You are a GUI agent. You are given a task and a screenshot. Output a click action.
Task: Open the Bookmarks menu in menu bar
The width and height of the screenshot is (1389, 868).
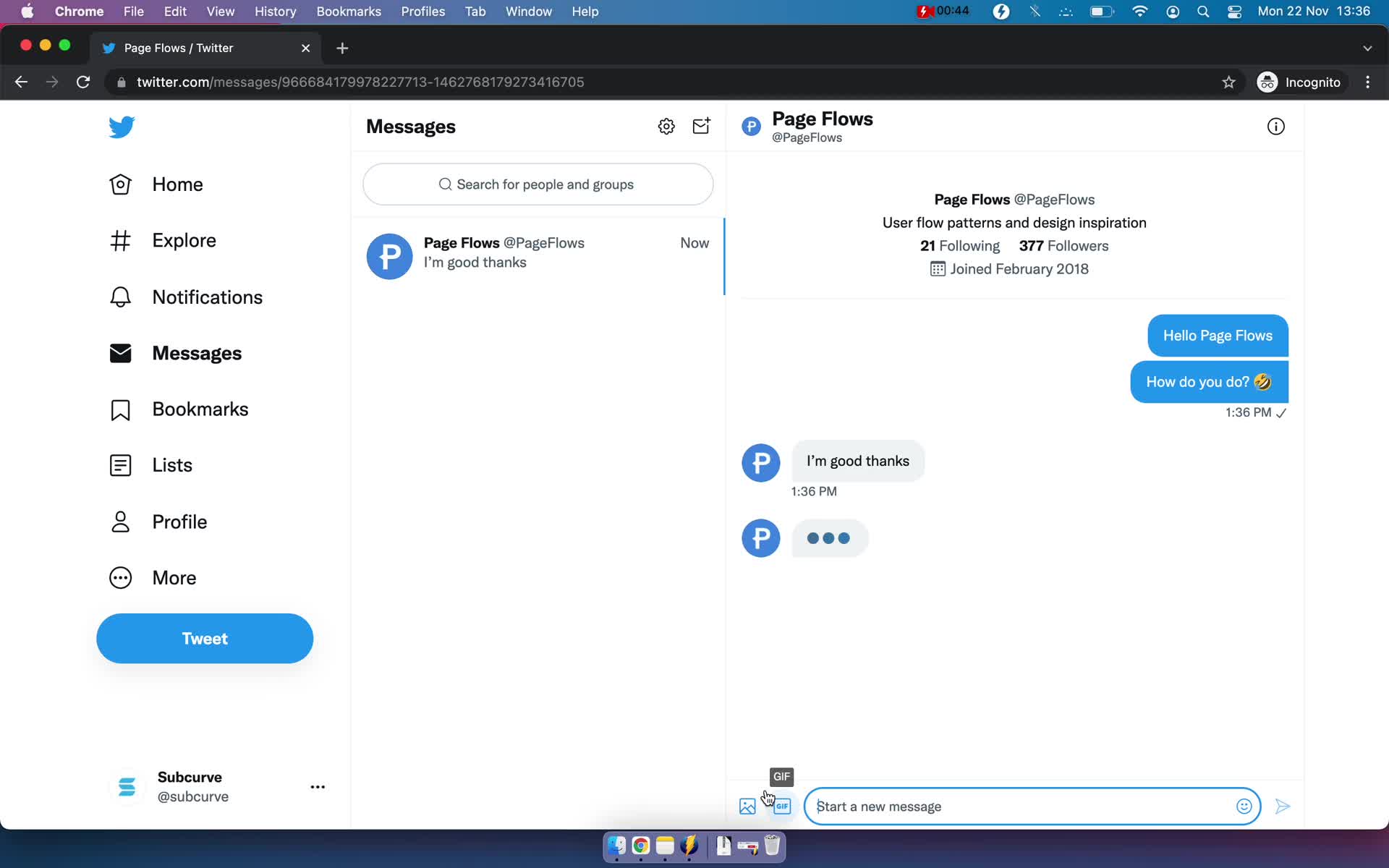click(349, 12)
